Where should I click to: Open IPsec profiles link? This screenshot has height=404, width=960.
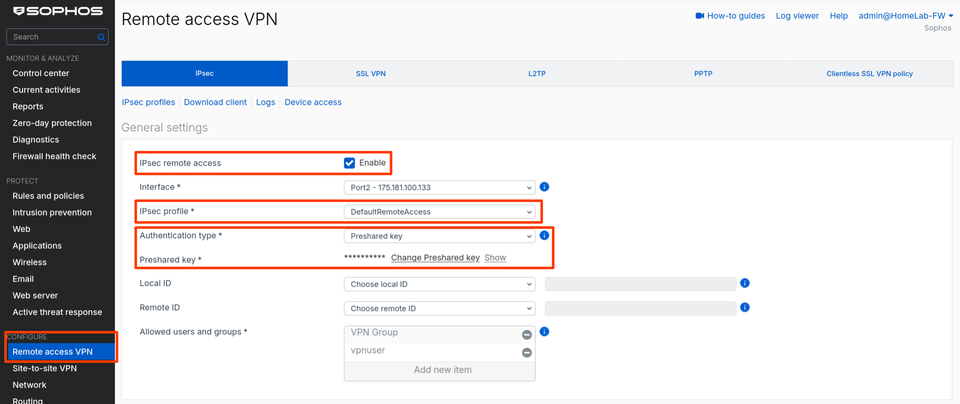pyautogui.click(x=148, y=102)
